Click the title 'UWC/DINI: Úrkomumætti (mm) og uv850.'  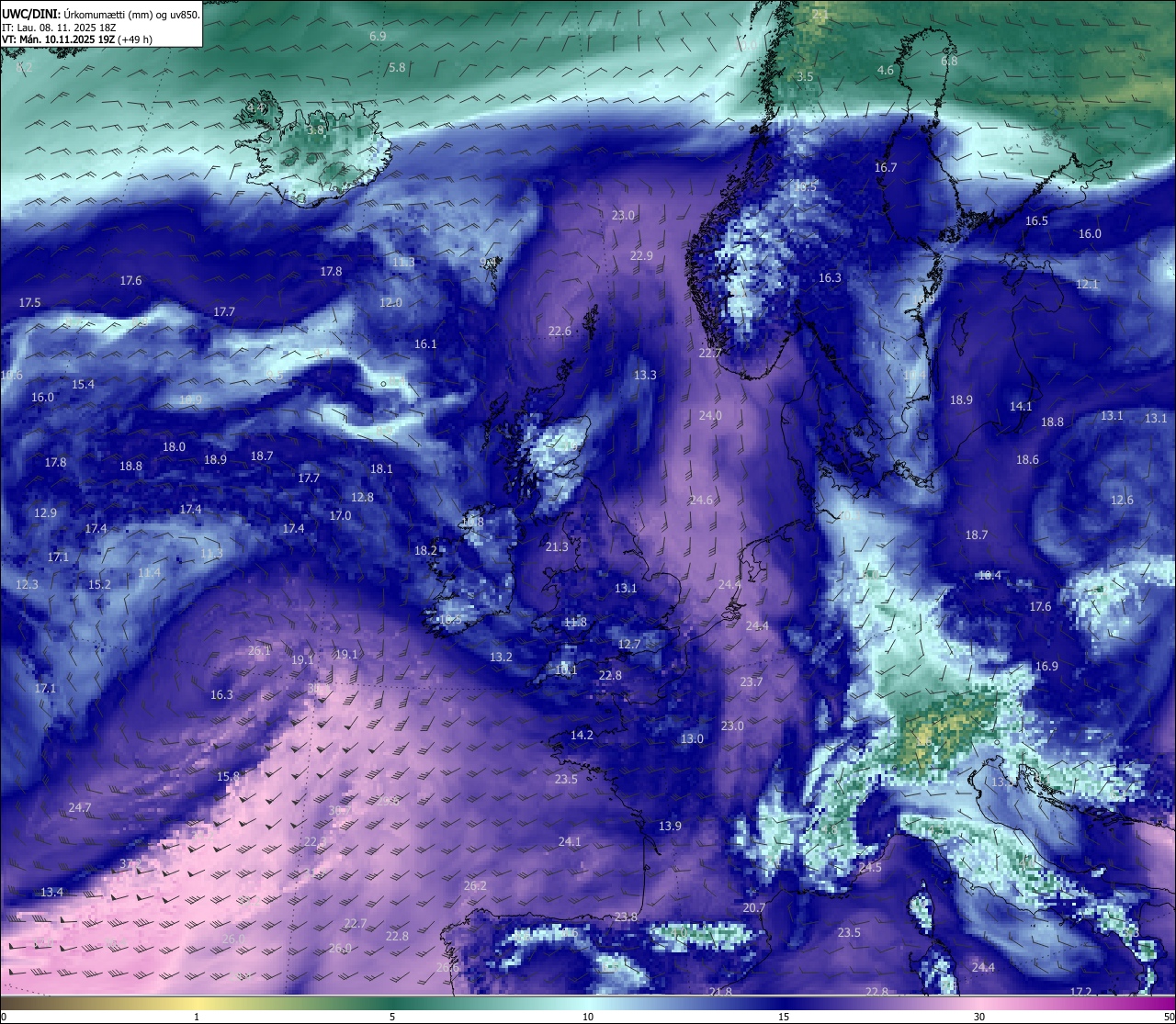coord(101,14)
